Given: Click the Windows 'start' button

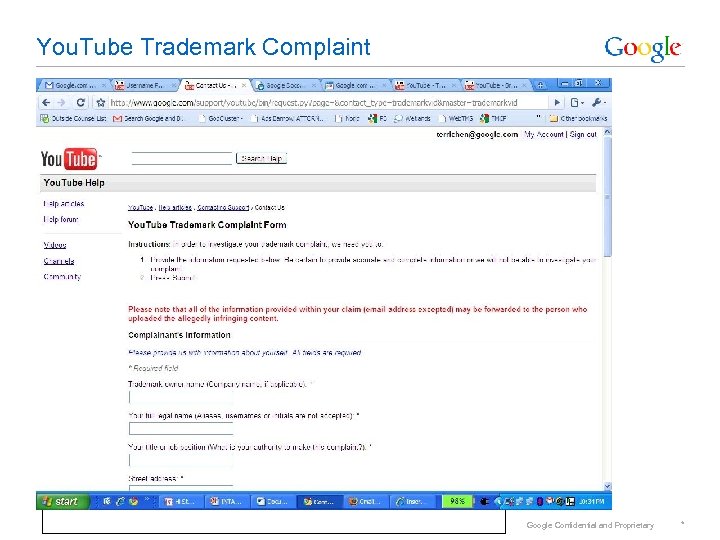Looking at the screenshot, I should (62, 501).
